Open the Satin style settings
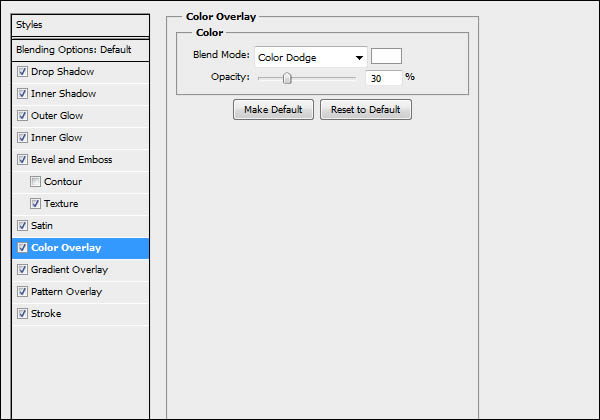The image size is (600, 420). click(x=43, y=226)
